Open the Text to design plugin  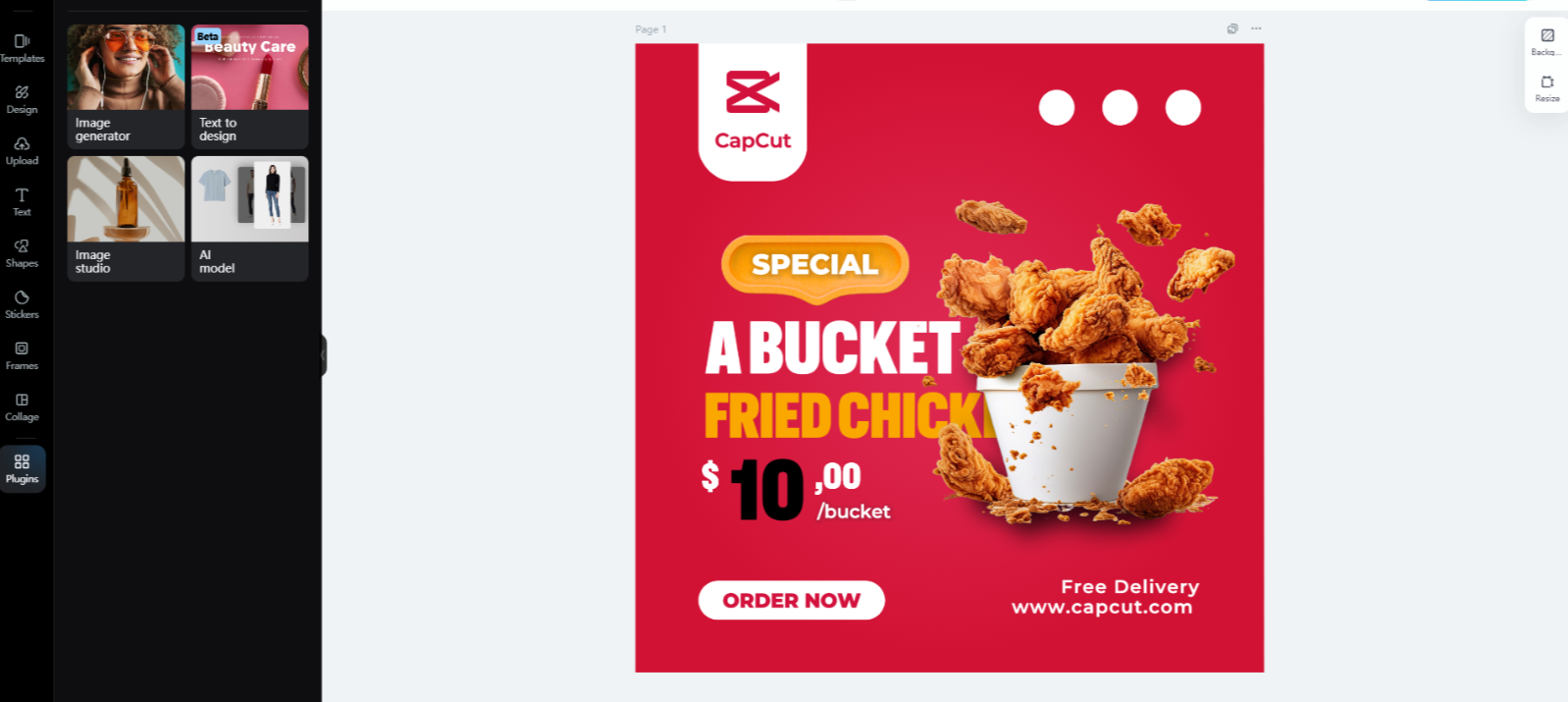[x=249, y=86]
